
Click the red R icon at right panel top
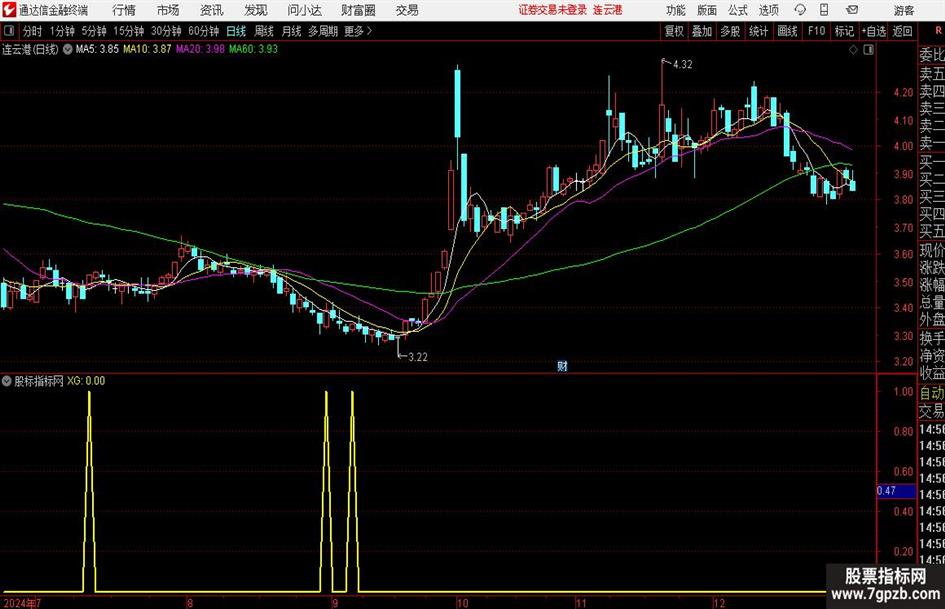938,31
